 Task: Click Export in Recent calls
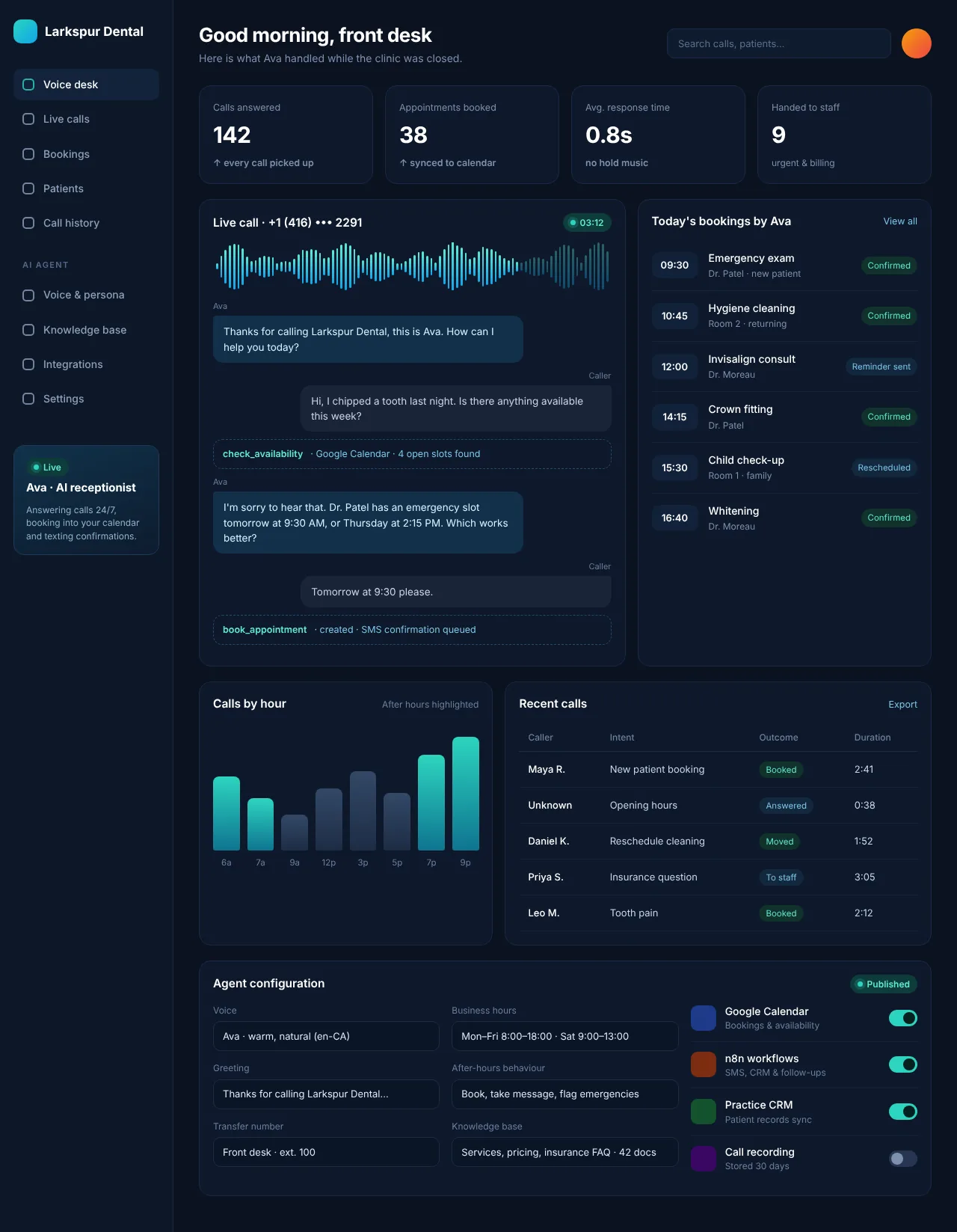point(902,705)
